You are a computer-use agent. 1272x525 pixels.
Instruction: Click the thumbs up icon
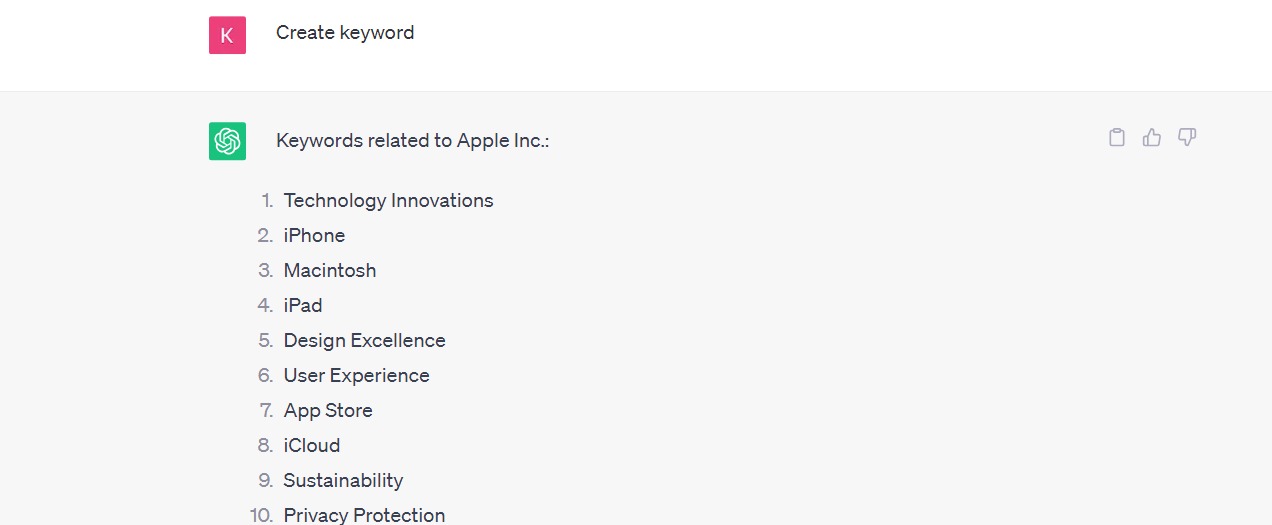(1152, 138)
